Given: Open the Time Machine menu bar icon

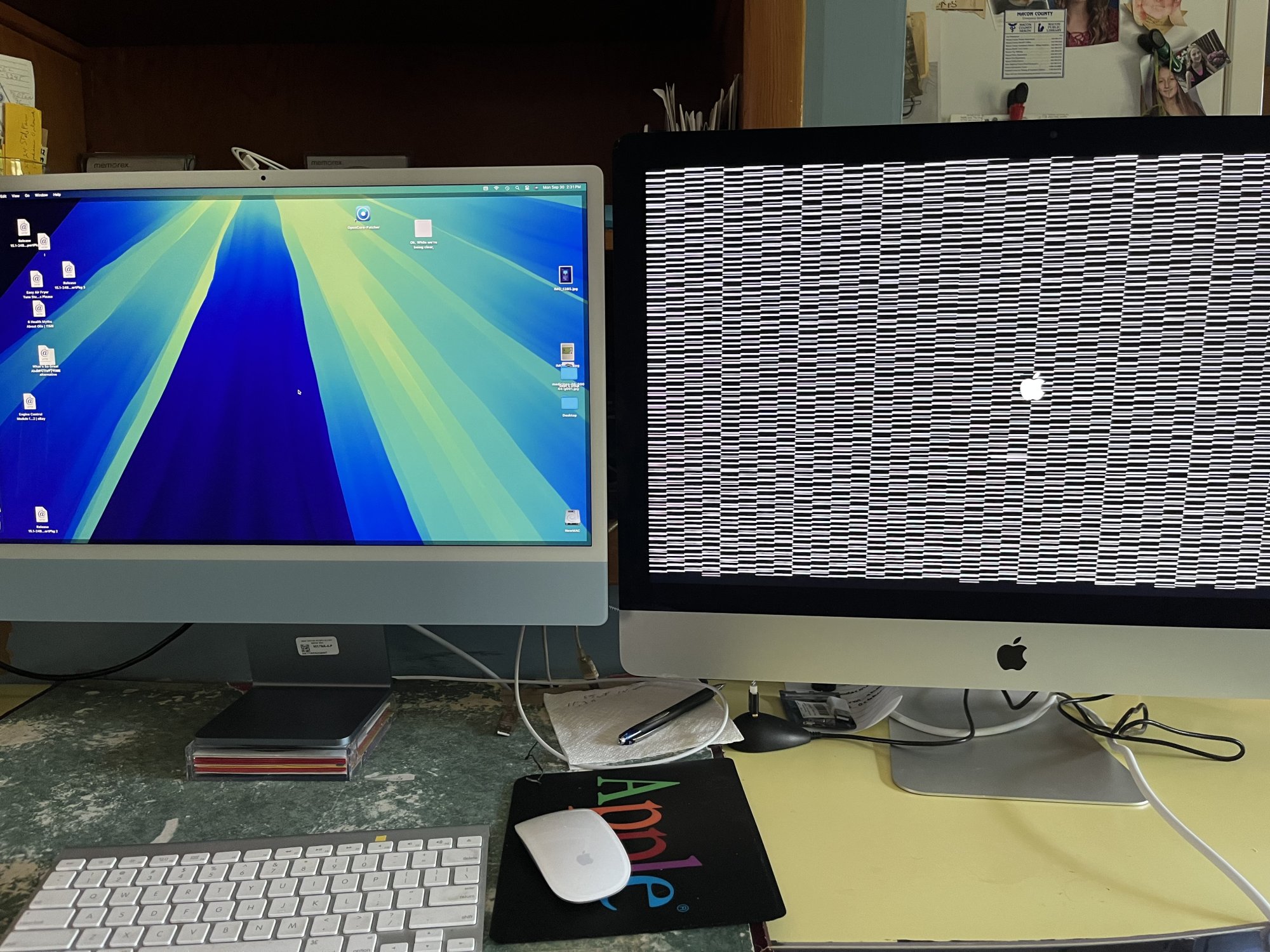Looking at the screenshot, I should click(x=507, y=188).
